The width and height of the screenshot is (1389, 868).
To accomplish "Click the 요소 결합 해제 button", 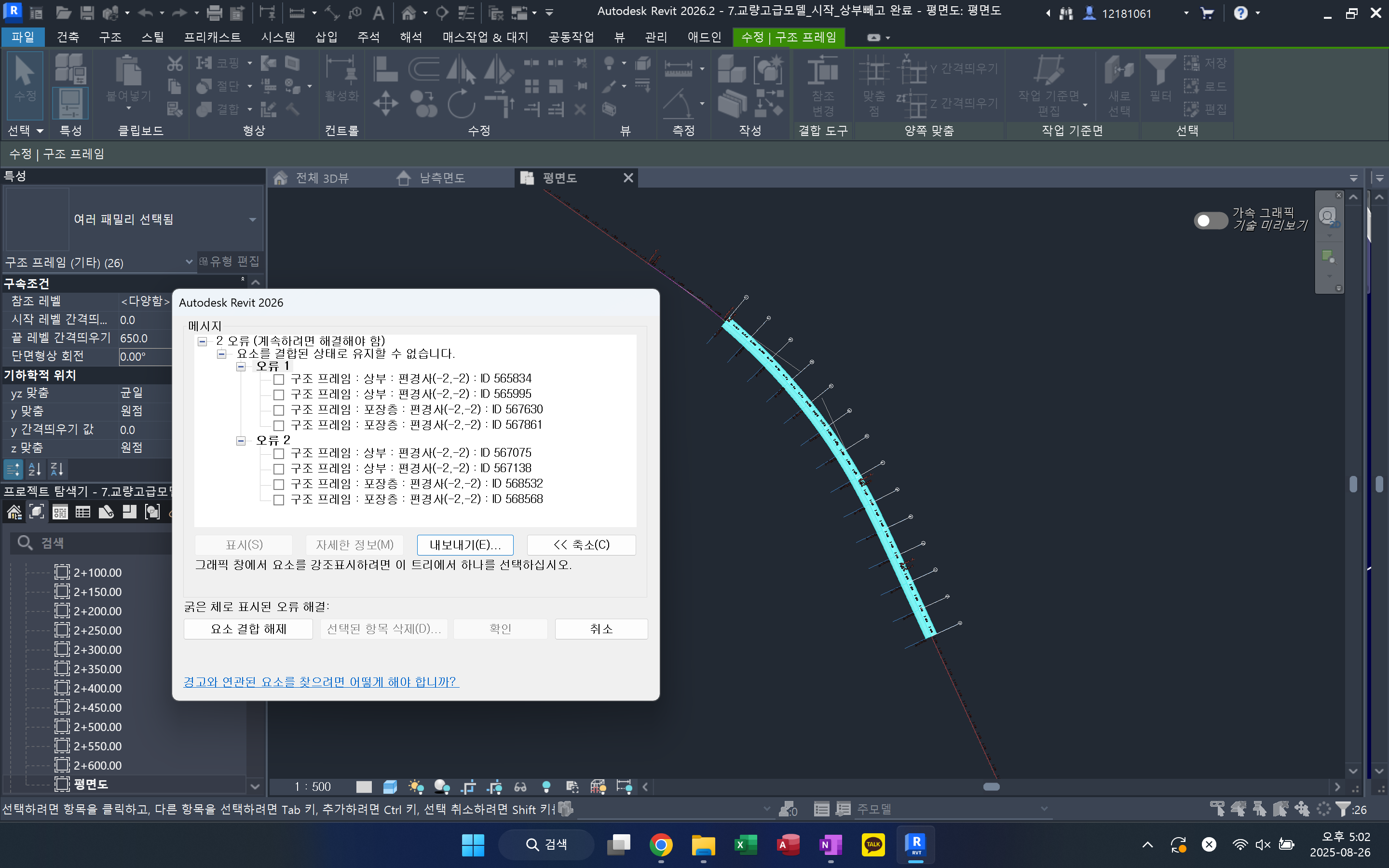I will [x=248, y=629].
